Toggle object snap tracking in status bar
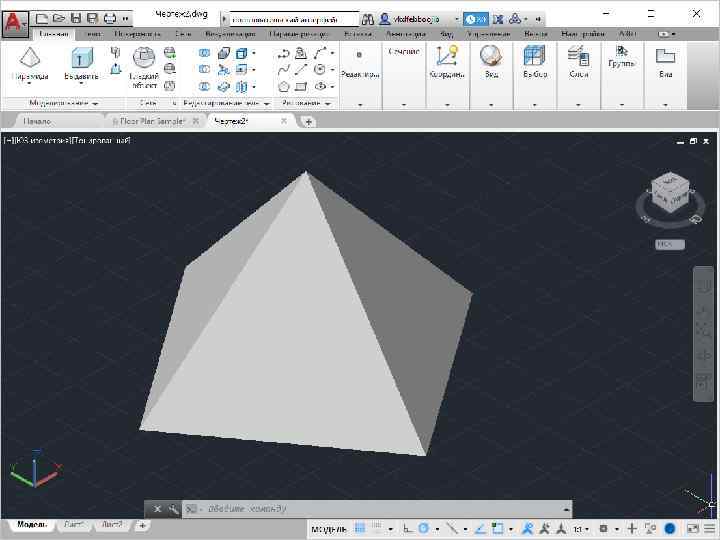This screenshot has width=720, height=540. point(480,529)
